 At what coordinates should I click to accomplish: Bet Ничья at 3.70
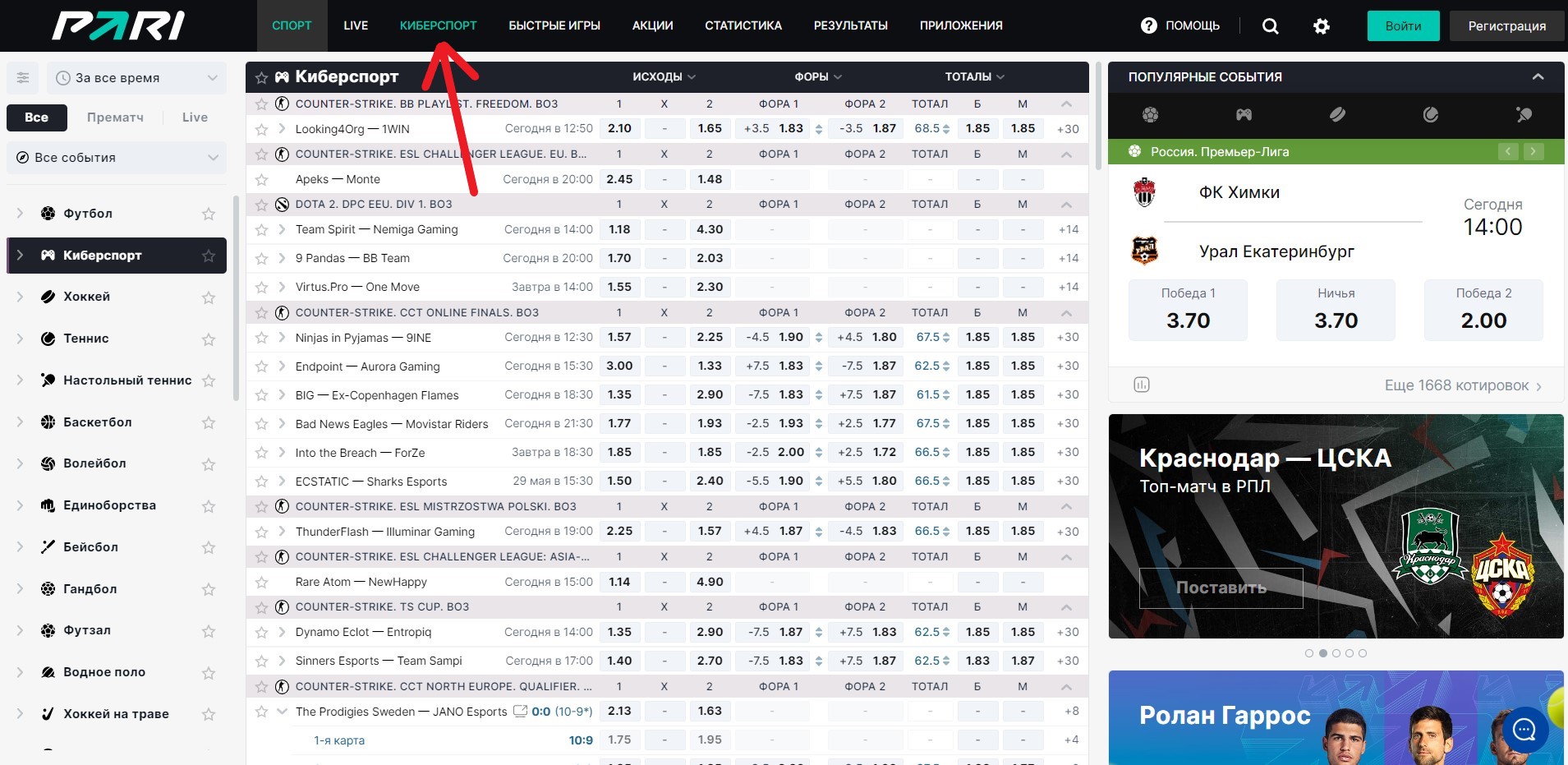pos(1336,310)
